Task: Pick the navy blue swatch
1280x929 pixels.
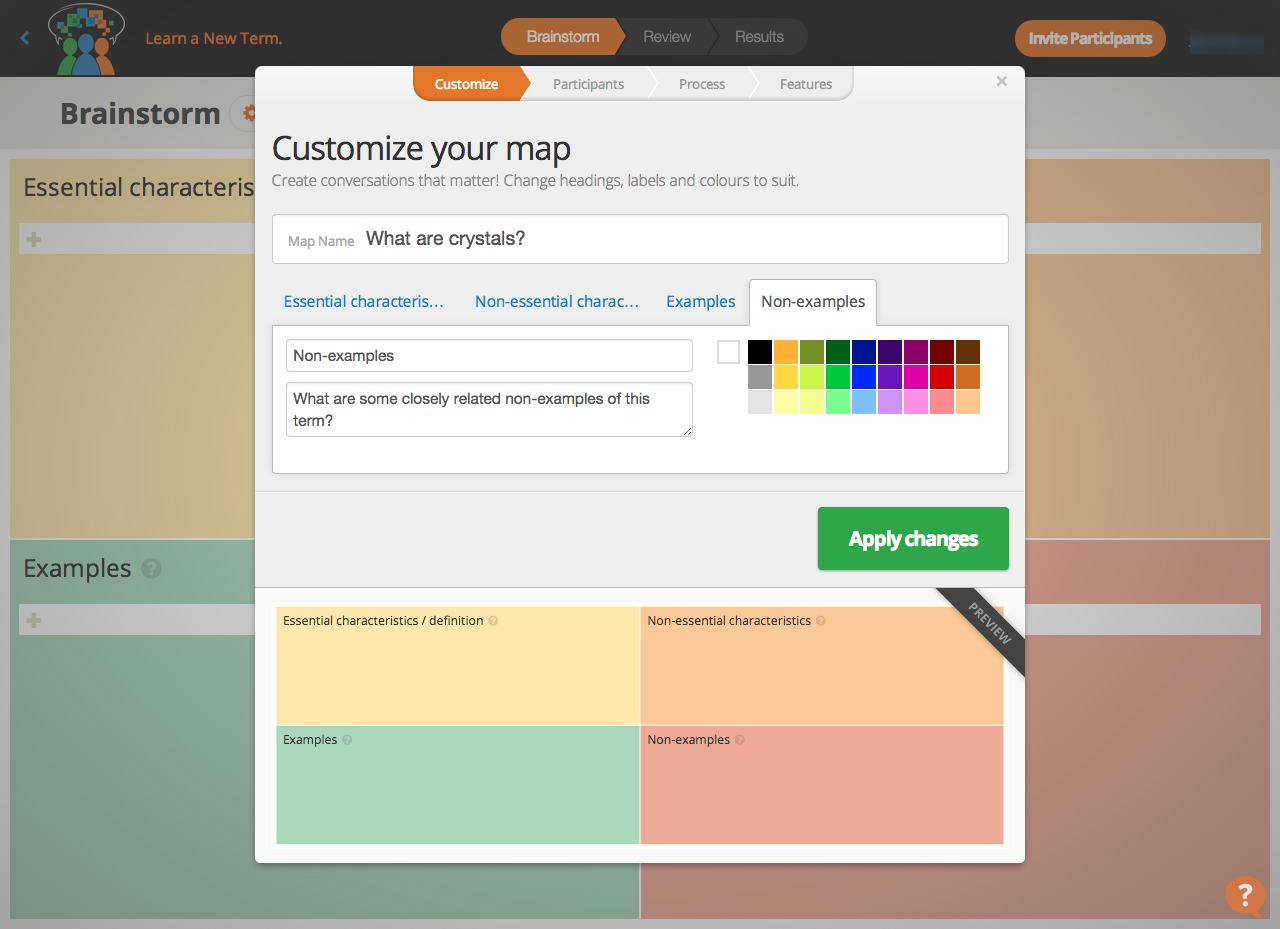Action: point(864,352)
